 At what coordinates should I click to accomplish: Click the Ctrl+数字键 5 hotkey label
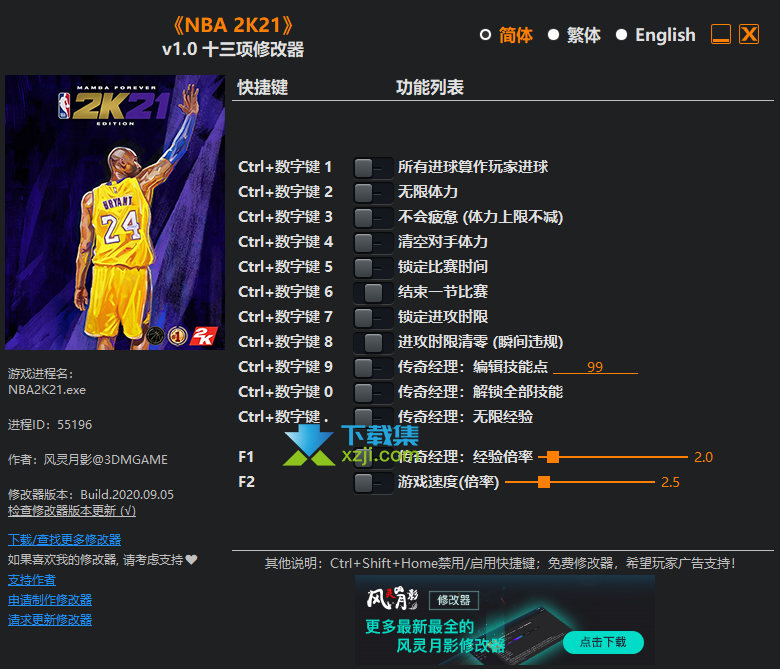(285, 267)
